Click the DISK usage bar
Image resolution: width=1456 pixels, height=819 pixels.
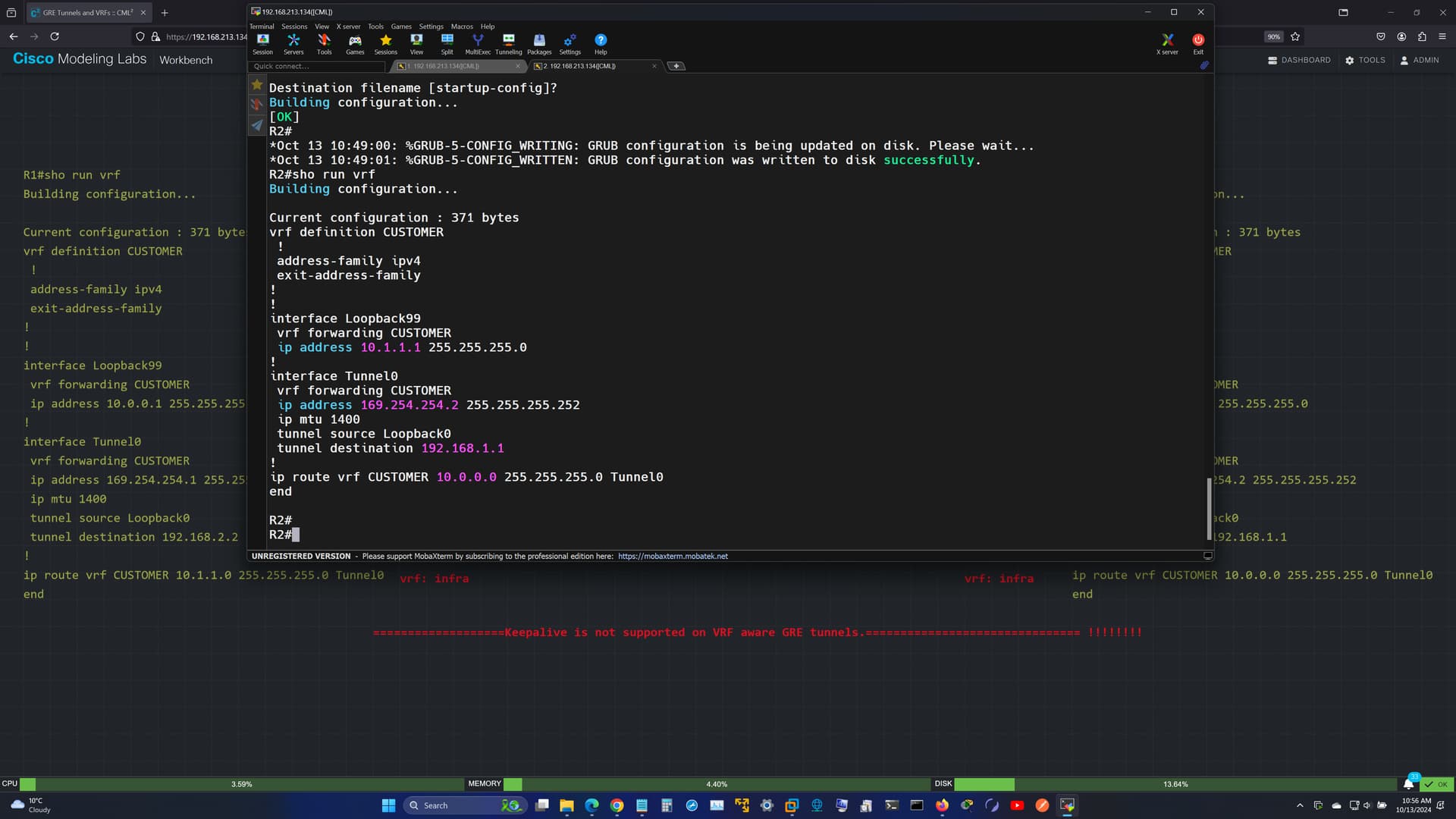1175,784
